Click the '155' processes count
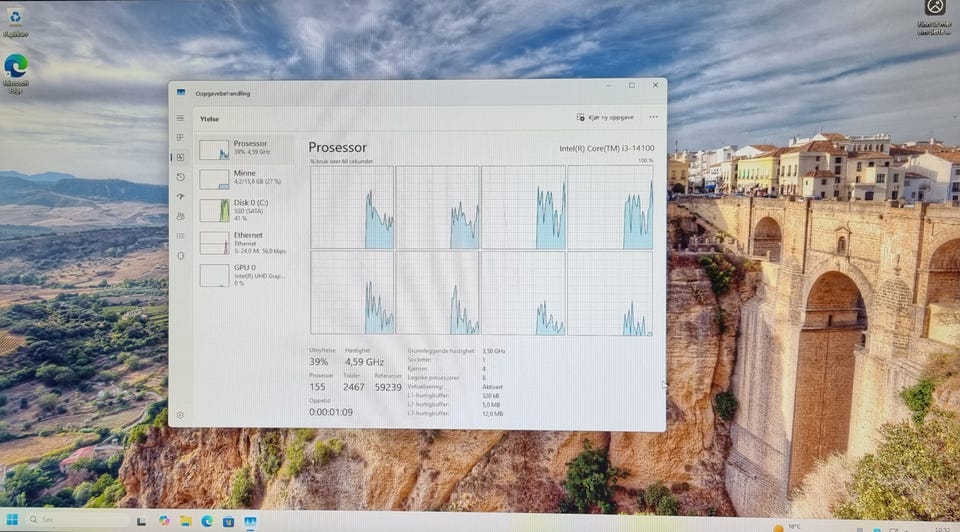The width and height of the screenshot is (960, 532). pyautogui.click(x=317, y=387)
